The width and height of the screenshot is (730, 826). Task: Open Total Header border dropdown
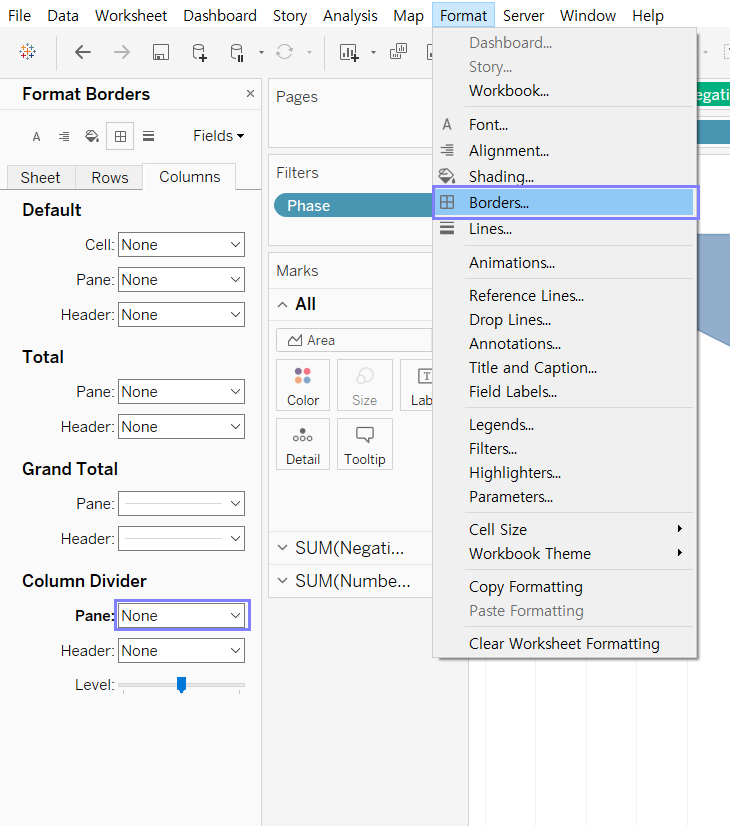click(181, 426)
